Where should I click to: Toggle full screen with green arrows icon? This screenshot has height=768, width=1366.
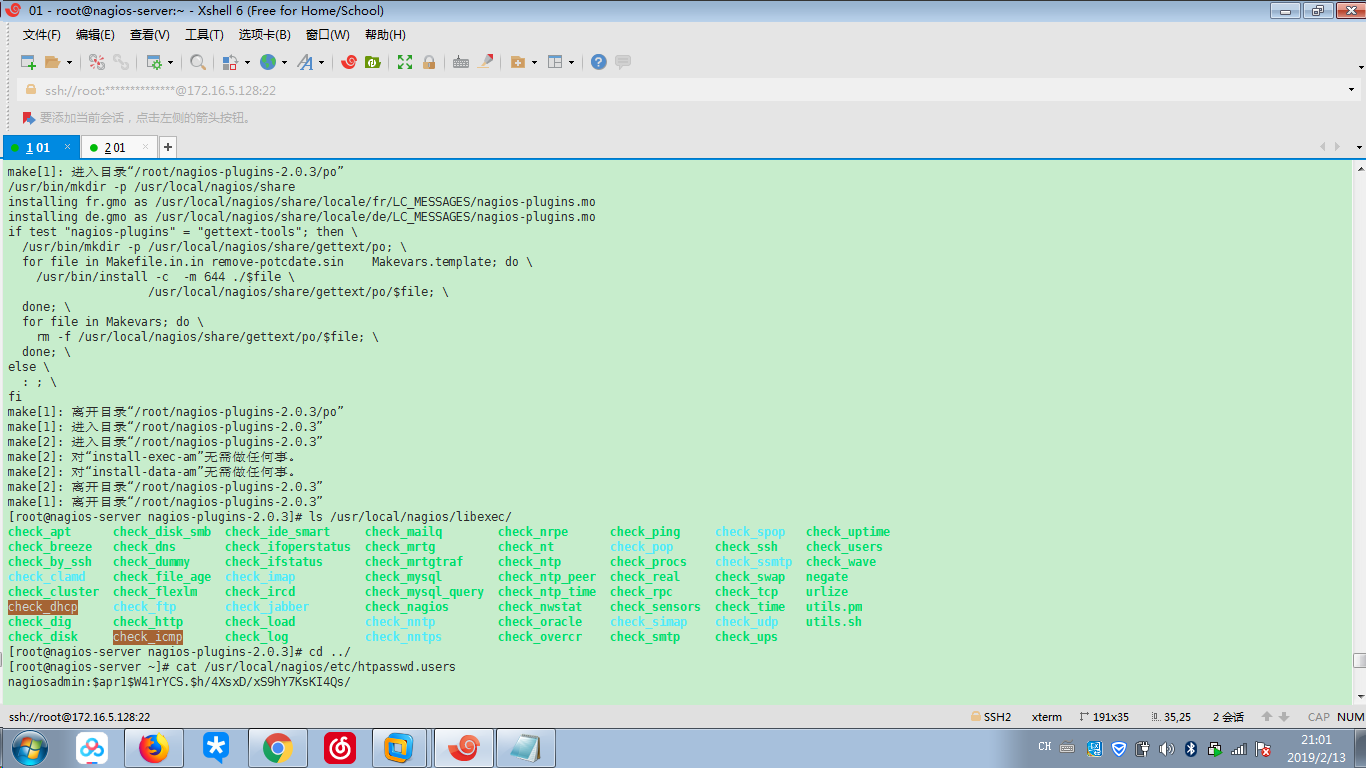coord(405,62)
